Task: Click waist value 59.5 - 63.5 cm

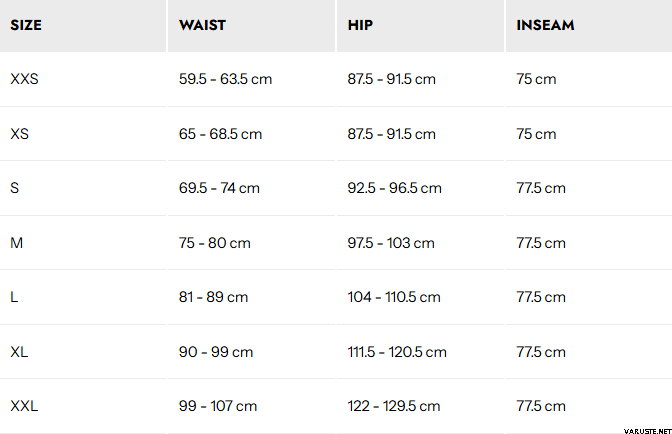Action: (223, 79)
